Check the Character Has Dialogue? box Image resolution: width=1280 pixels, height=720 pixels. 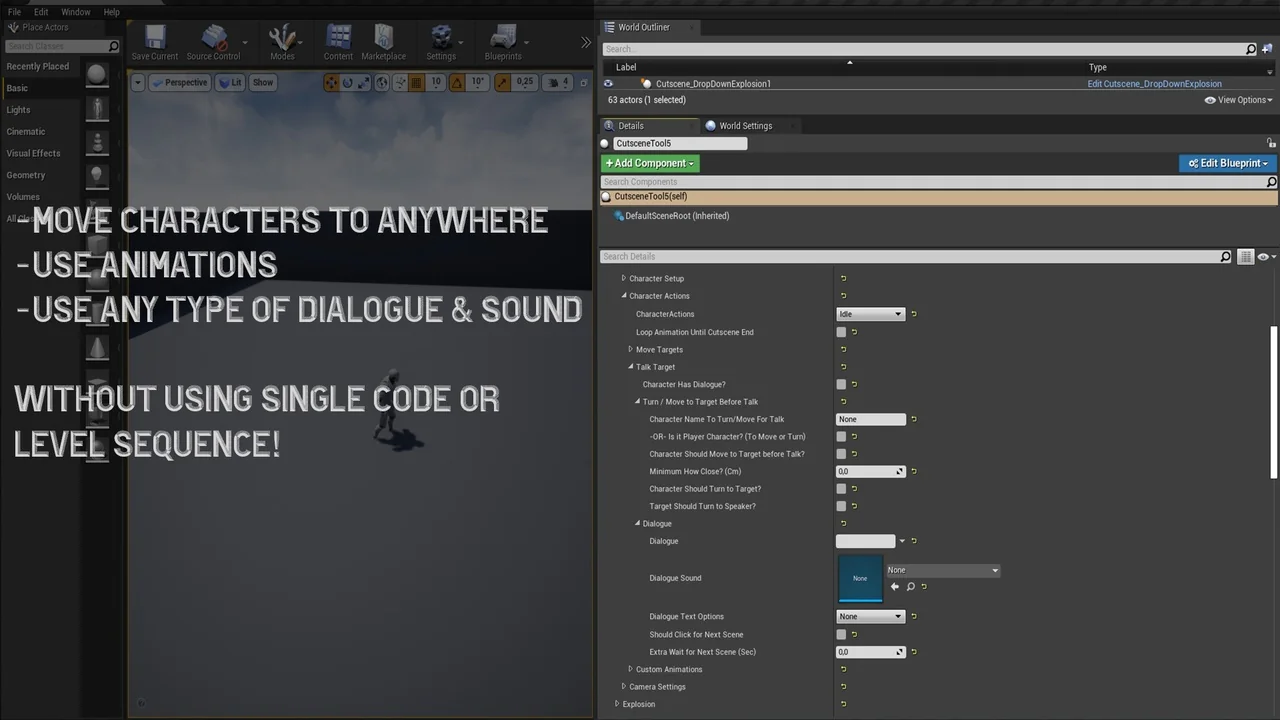841,384
